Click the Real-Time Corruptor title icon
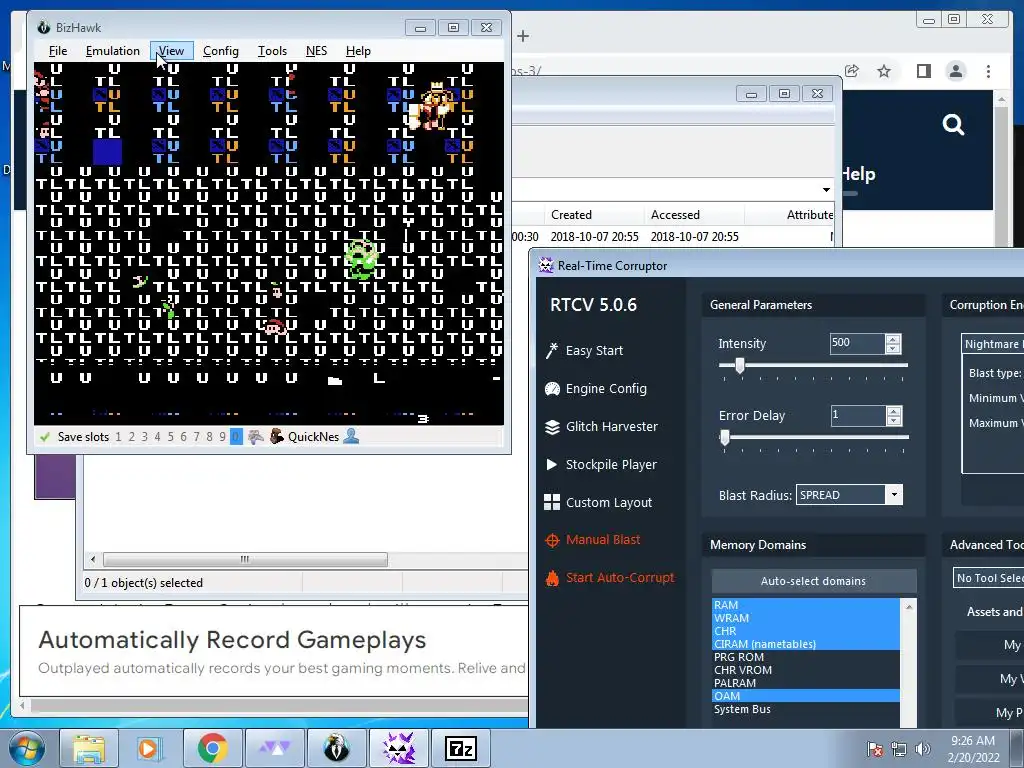The image size is (1024, 768). [x=545, y=265]
